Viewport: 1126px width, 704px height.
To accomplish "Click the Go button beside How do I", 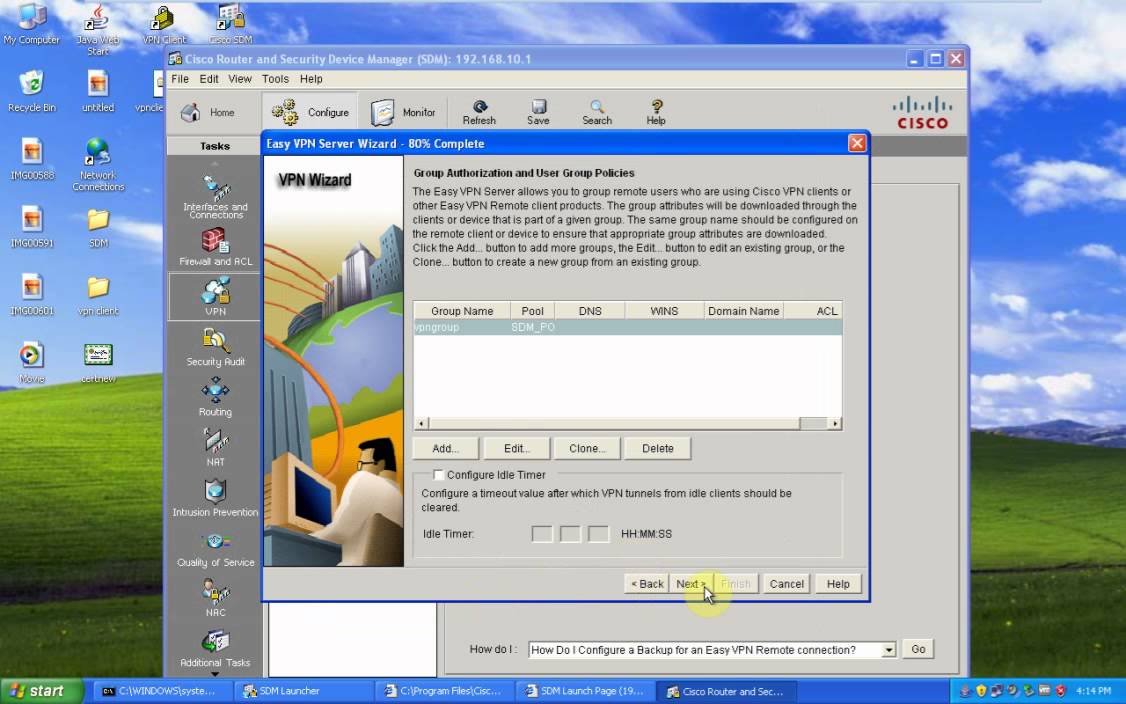I will coord(918,649).
